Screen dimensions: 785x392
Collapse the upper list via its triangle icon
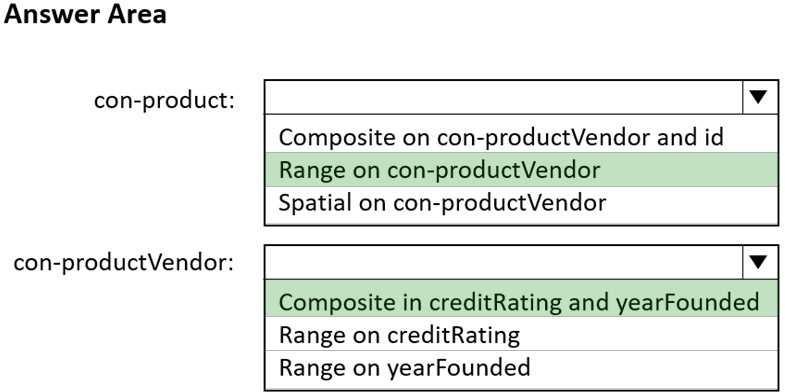click(760, 97)
